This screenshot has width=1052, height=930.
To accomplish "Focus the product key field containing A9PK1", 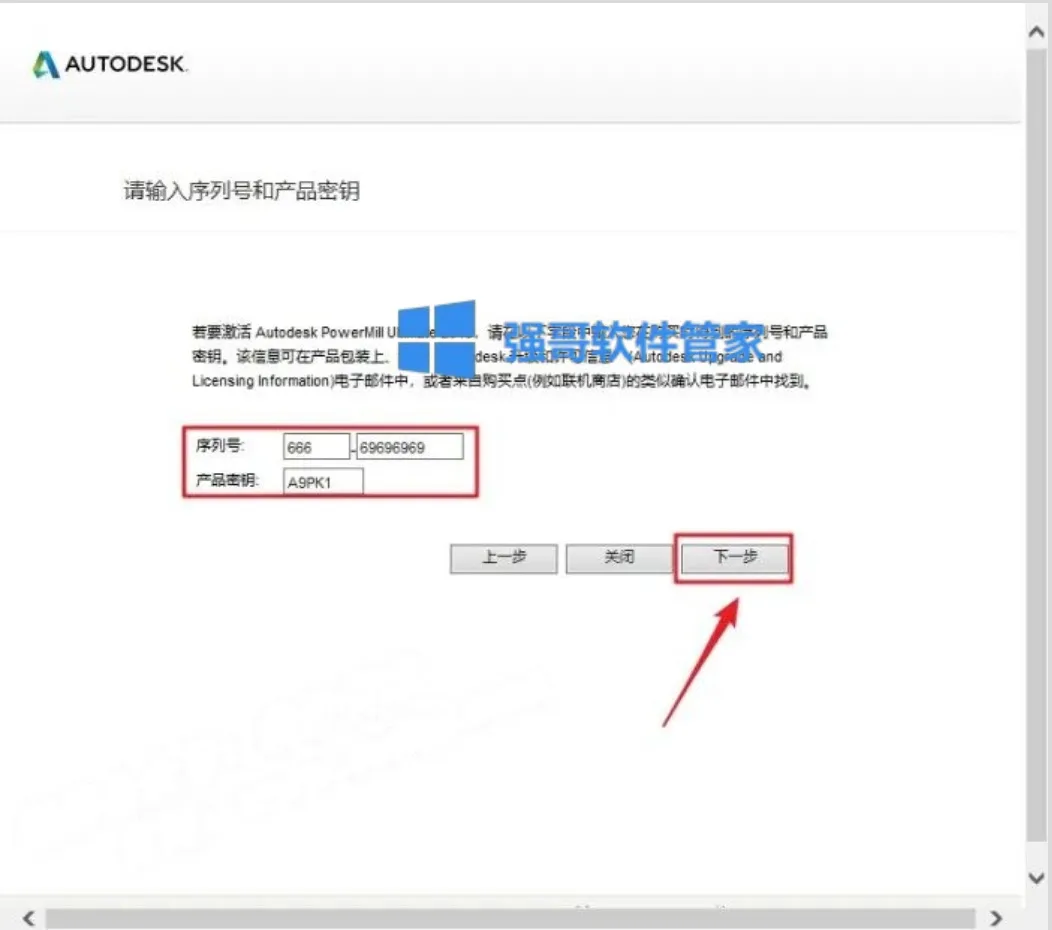I will (x=323, y=481).
